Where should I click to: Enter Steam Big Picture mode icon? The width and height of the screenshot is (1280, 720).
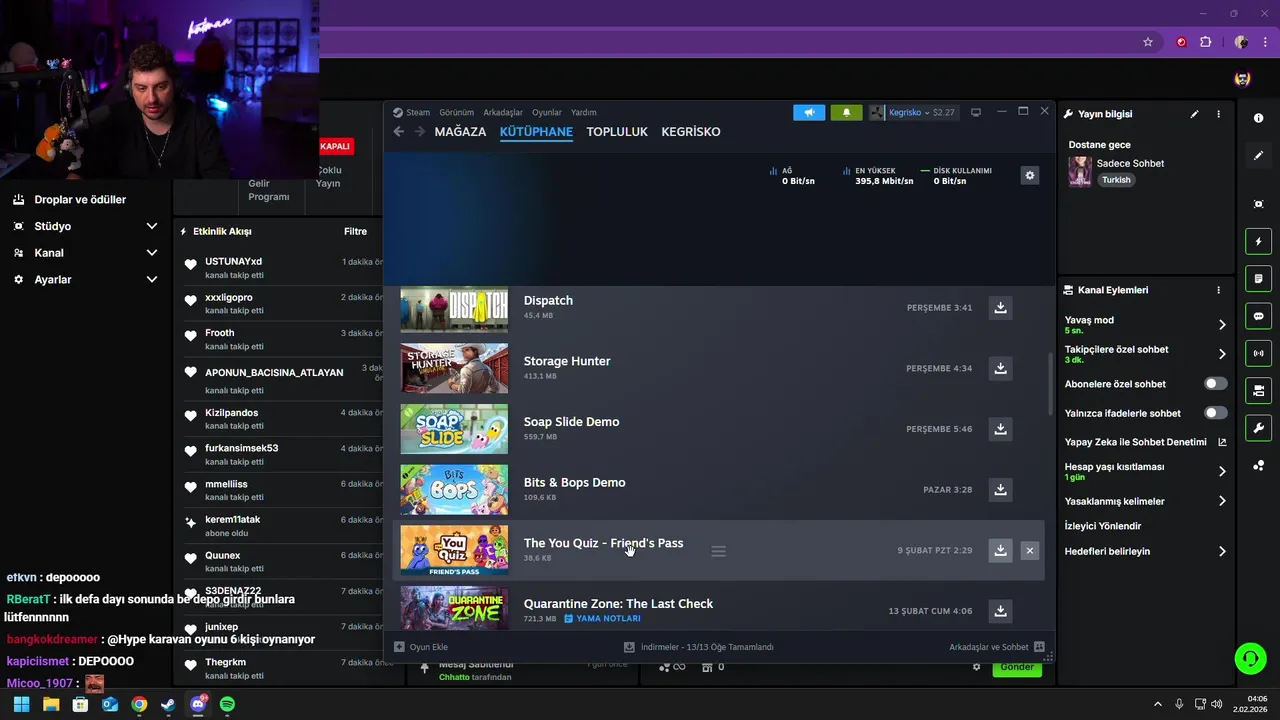976,112
